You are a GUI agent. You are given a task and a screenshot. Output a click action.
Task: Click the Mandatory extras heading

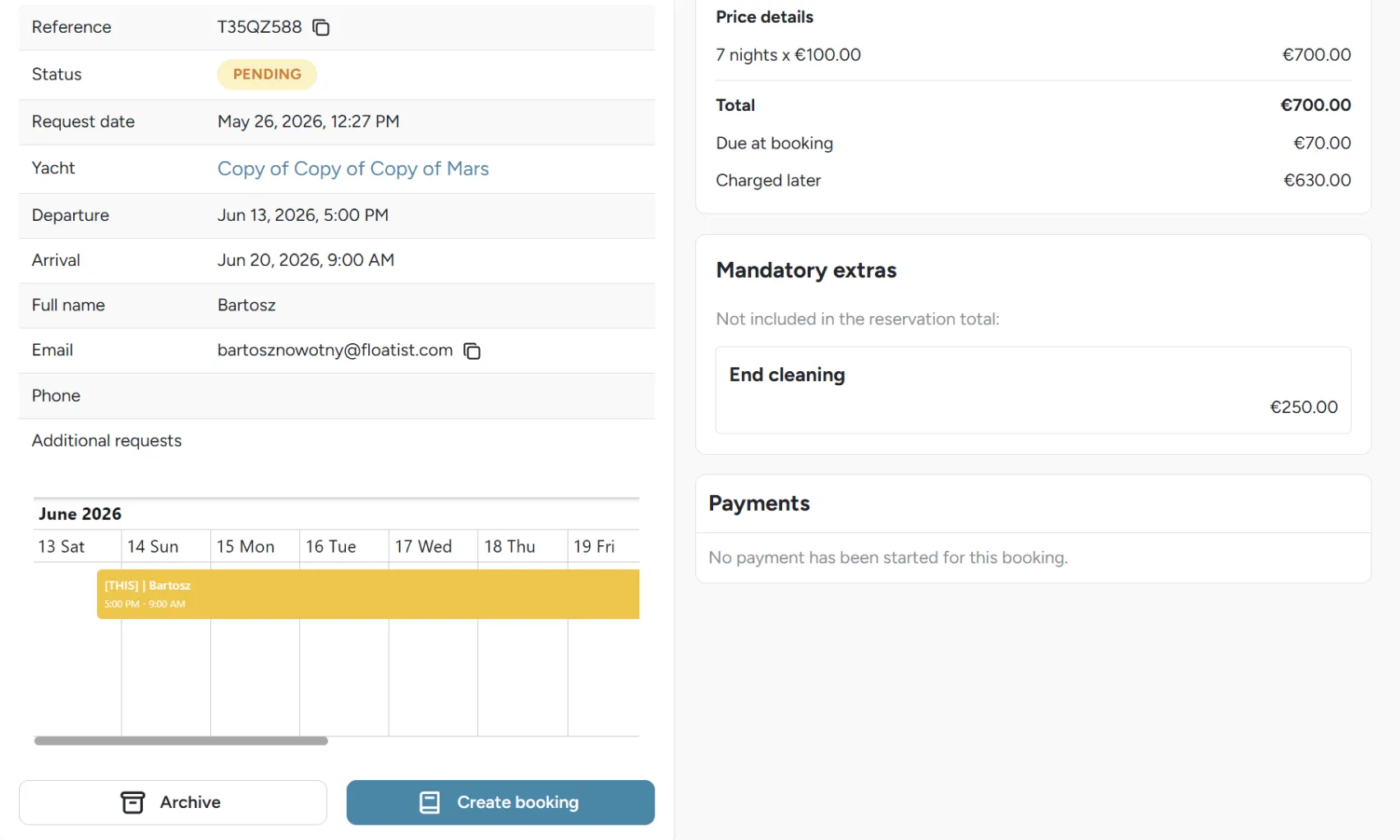806,270
